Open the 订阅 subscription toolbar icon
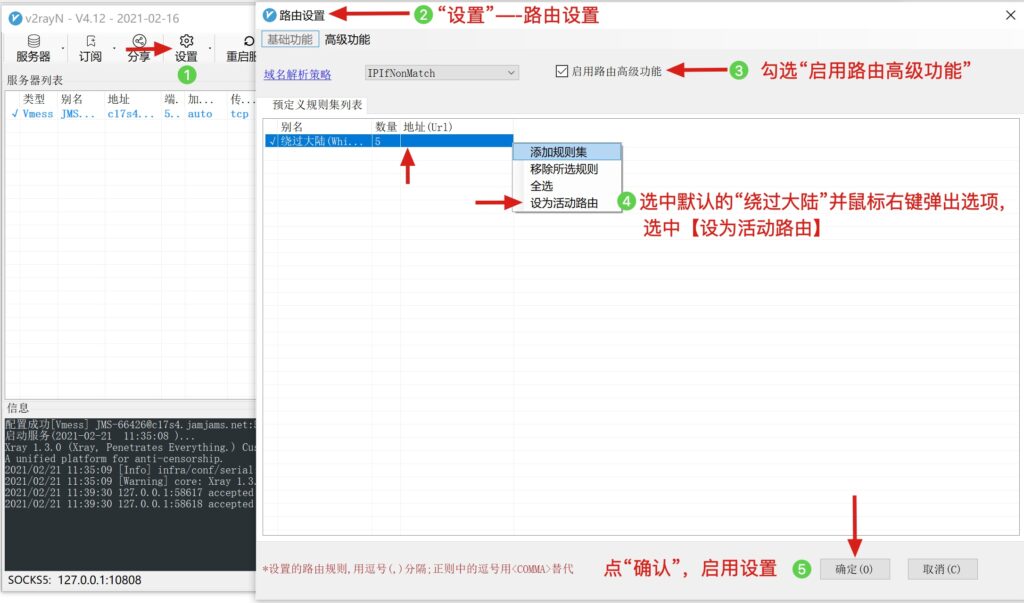The height and width of the screenshot is (603, 1024). point(90,48)
